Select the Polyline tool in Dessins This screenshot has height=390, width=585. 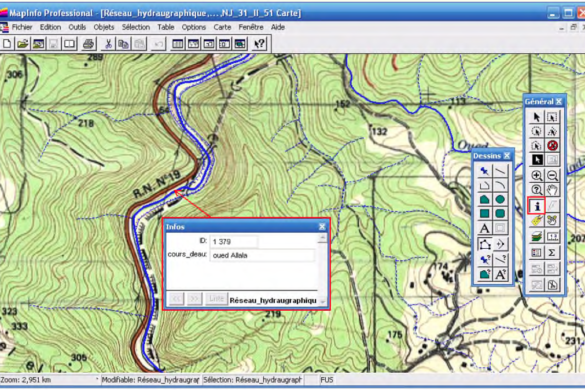pyautogui.click(x=484, y=185)
